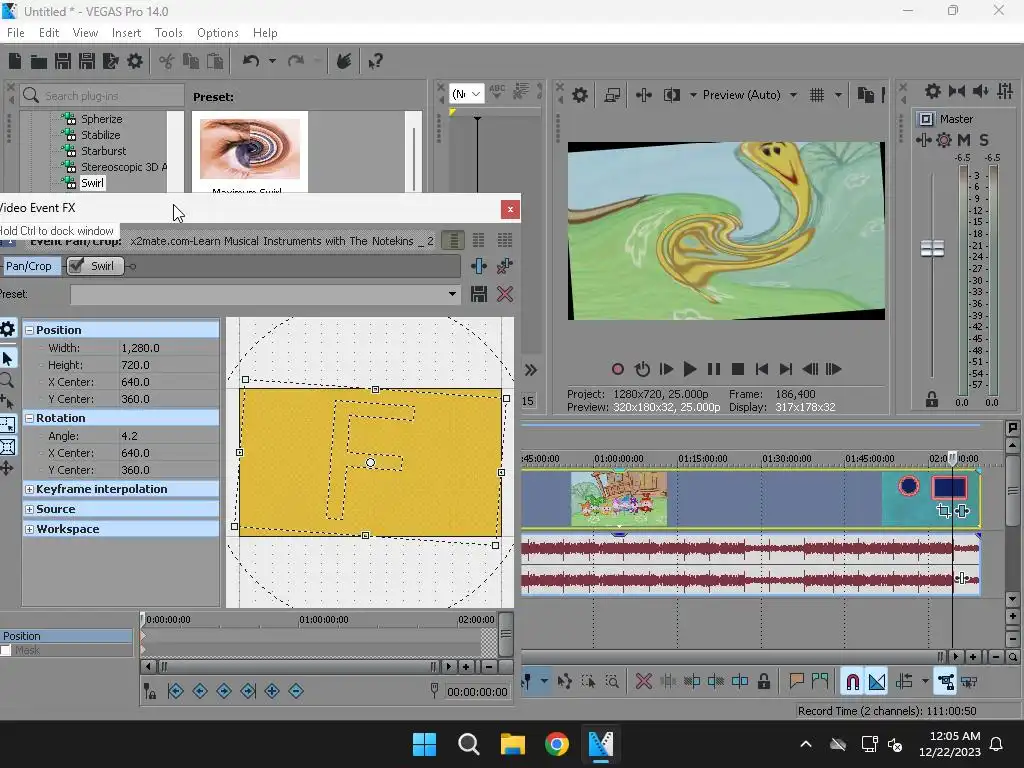Expand the Source property group
The image size is (1024, 768).
click(29, 509)
